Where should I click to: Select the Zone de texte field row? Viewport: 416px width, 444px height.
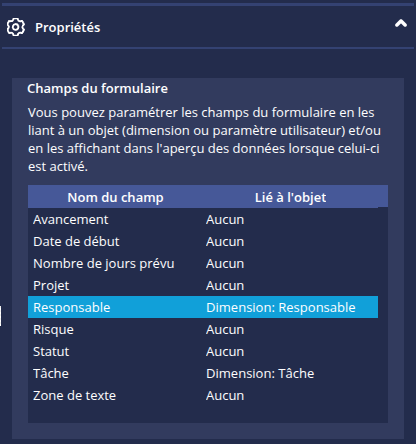[203, 395]
